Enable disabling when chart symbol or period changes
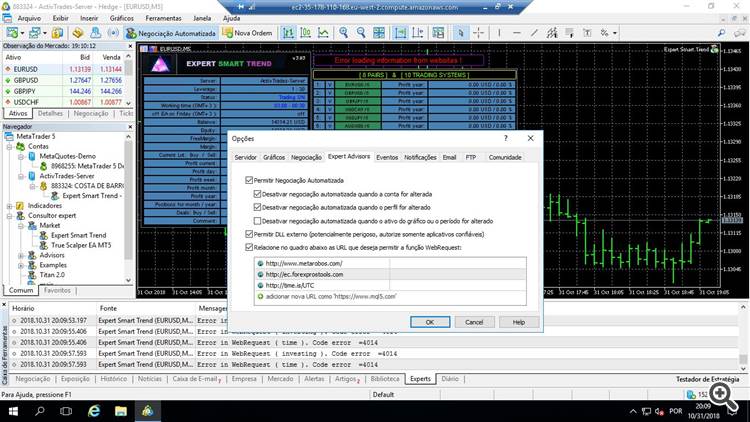 pos(258,220)
